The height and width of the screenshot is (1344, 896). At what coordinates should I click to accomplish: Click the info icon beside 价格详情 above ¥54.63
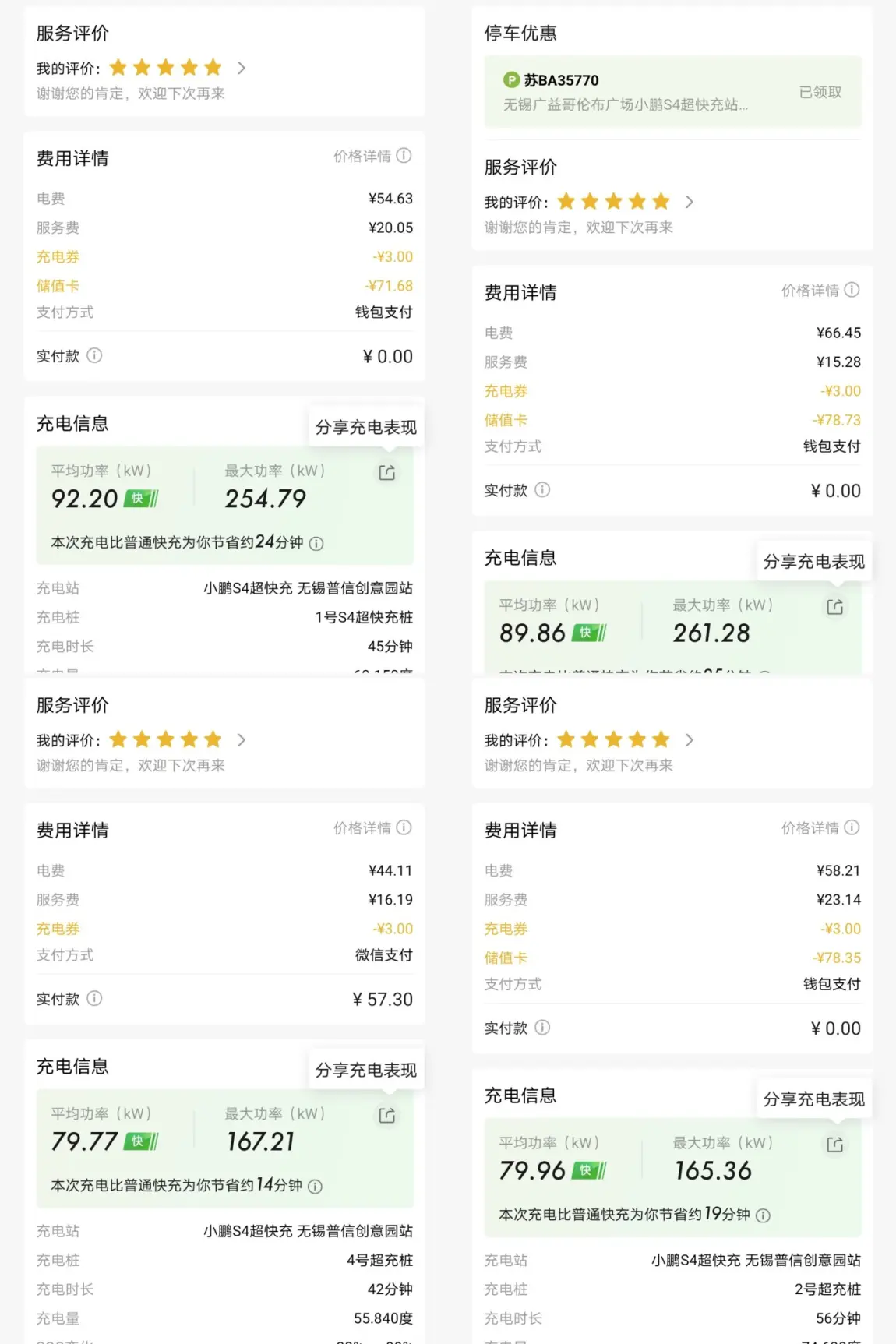click(404, 156)
